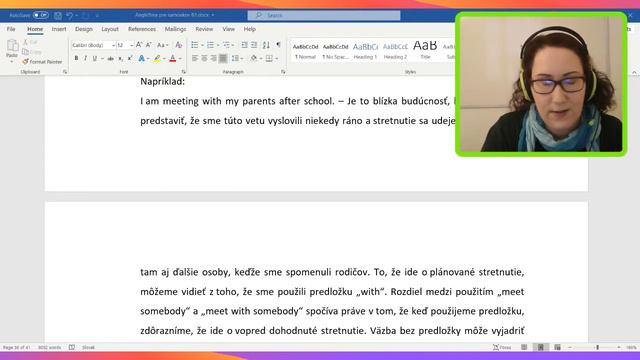This screenshot has height=360, width=640.
Task: Open the Mailings tab
Action: coord(175,29)
